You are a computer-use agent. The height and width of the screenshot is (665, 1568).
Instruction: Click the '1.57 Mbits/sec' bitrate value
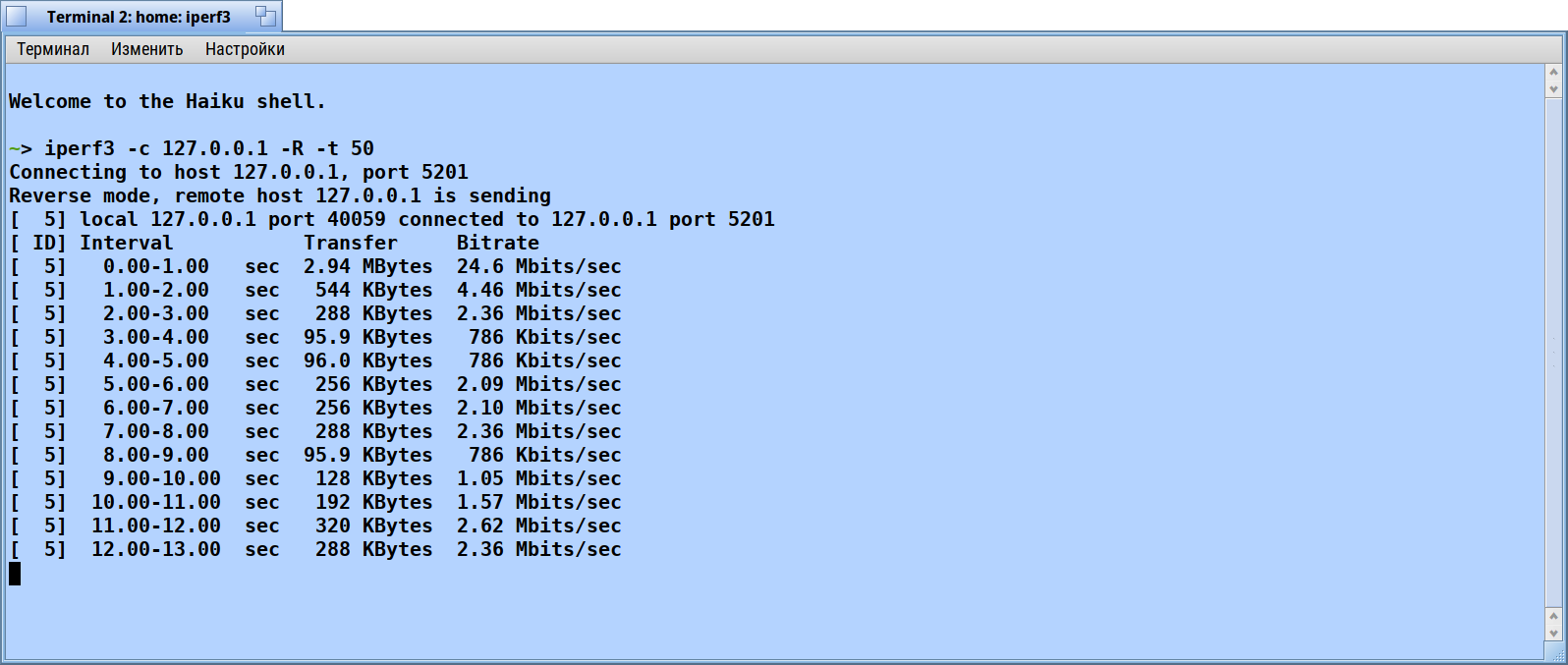pos(539,502)
